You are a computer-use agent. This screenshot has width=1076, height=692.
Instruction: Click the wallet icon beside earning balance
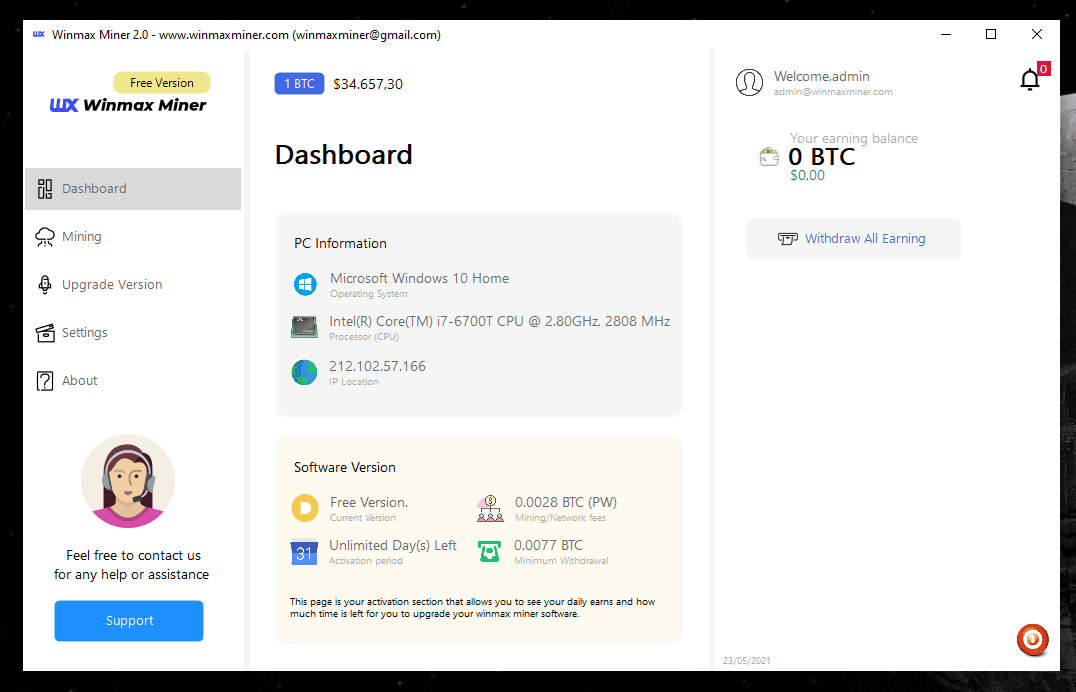(768, 156)
